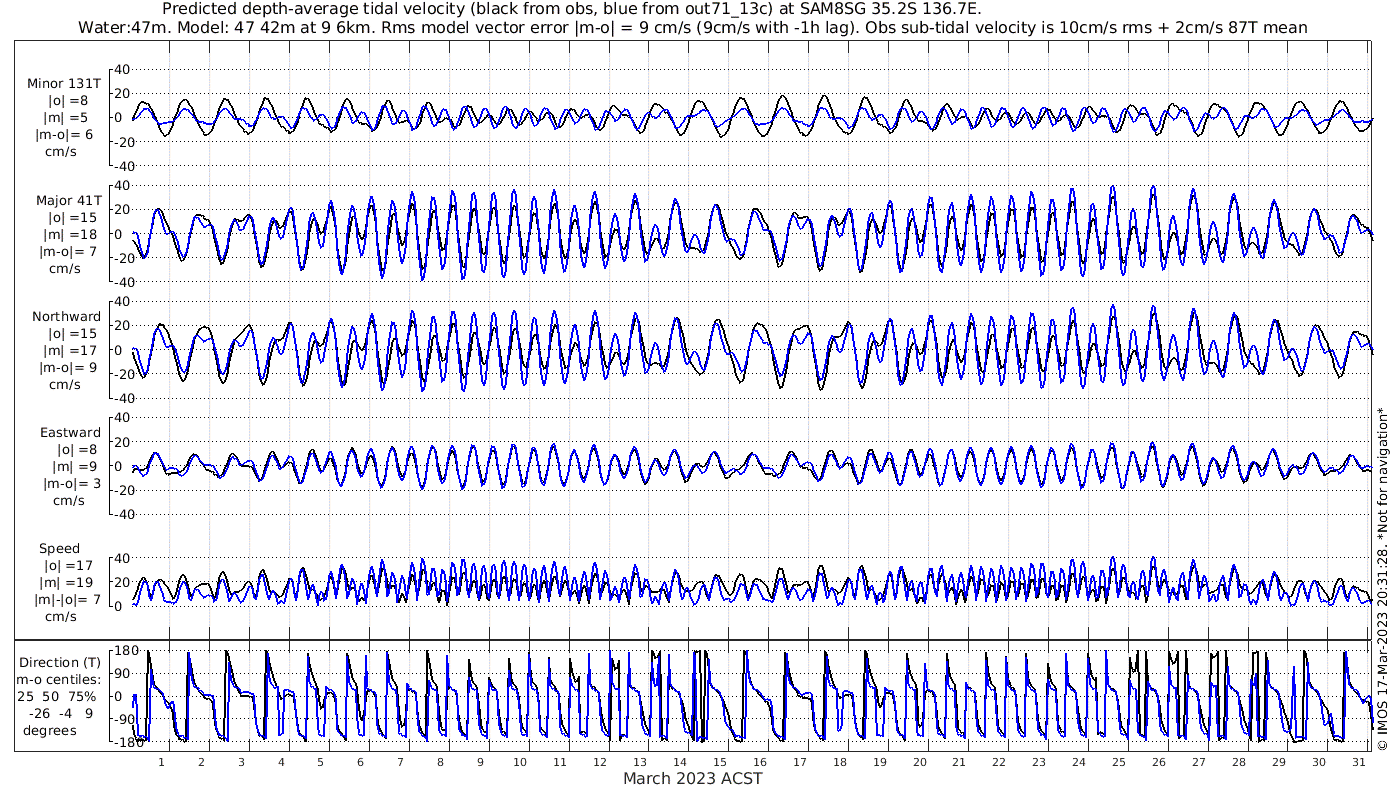Click the 'Northward' panel label
This screenshot has width=1400, height=800.
(67, 316)
